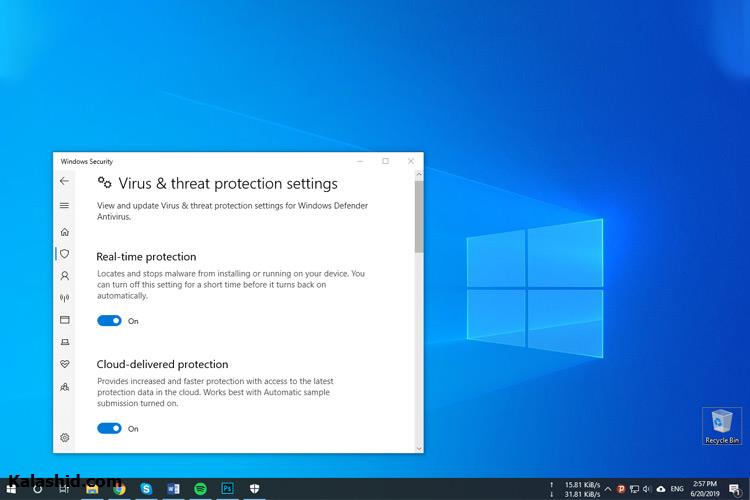Open Firewall & network protection icon
This screenshot has width=750, height=500.
click(x=65, y=298)
